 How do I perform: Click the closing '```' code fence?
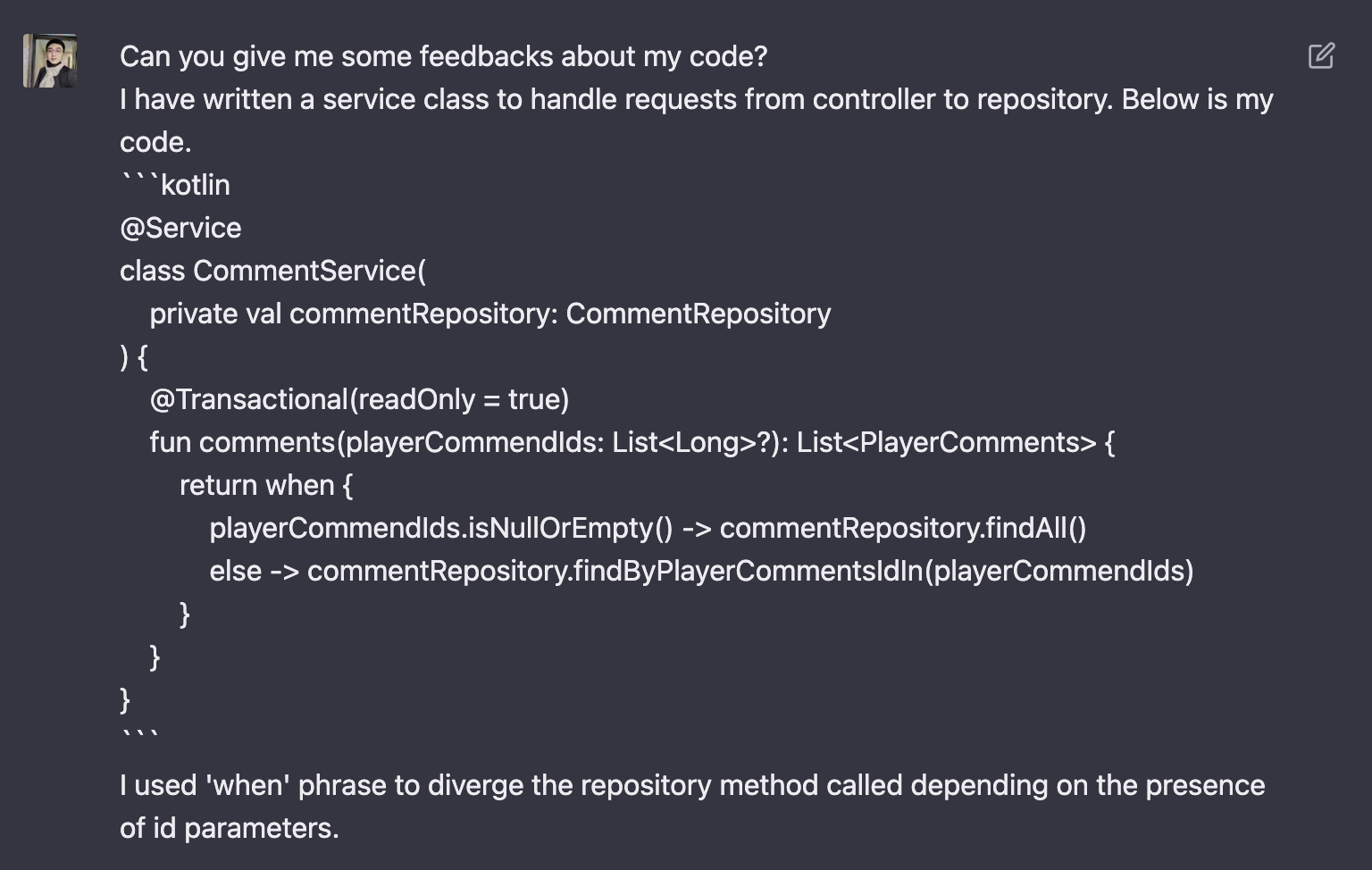click(x=139, y=736)
